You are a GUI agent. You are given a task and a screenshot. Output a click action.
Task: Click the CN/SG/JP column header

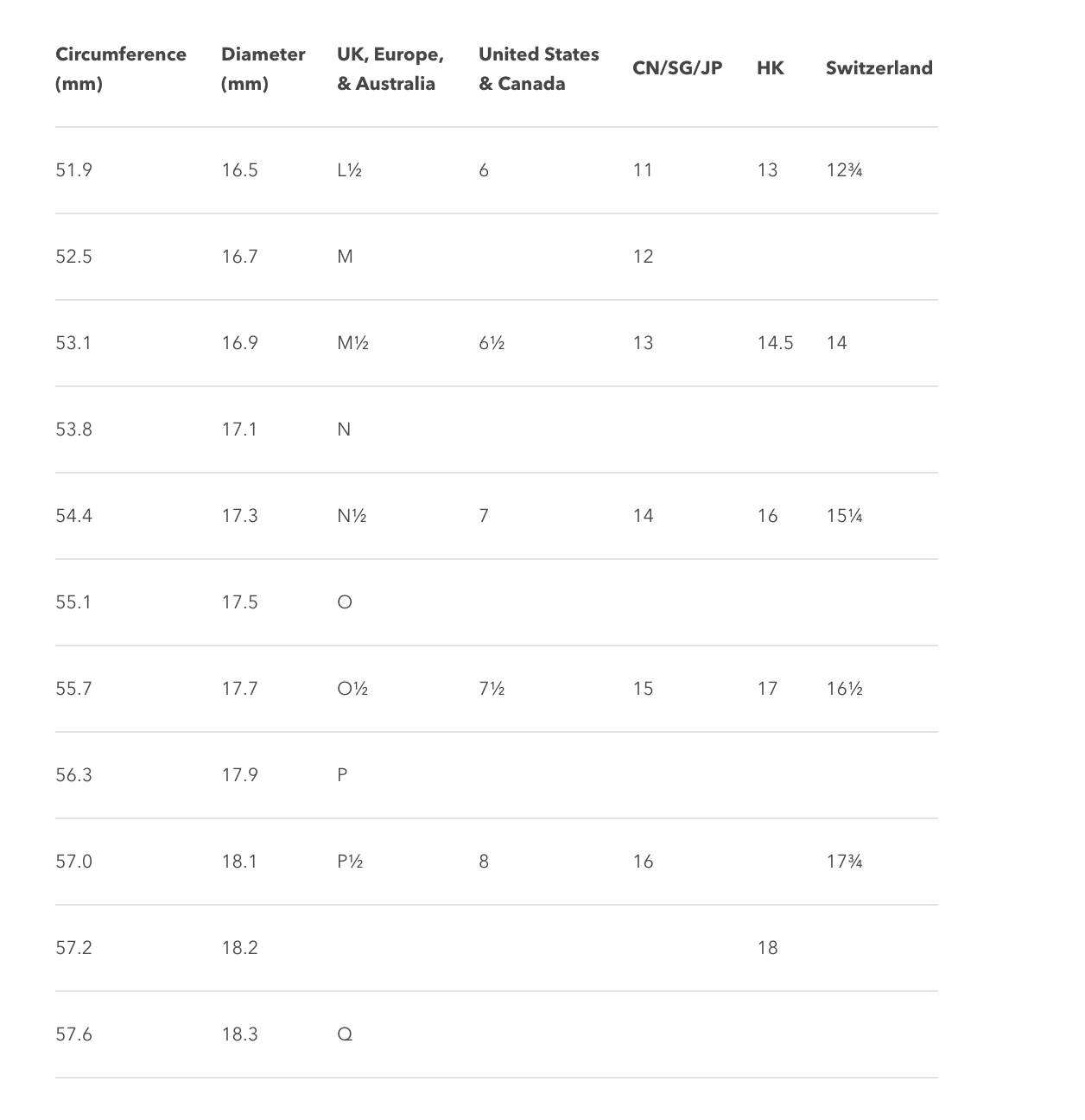tap(677, 68)
